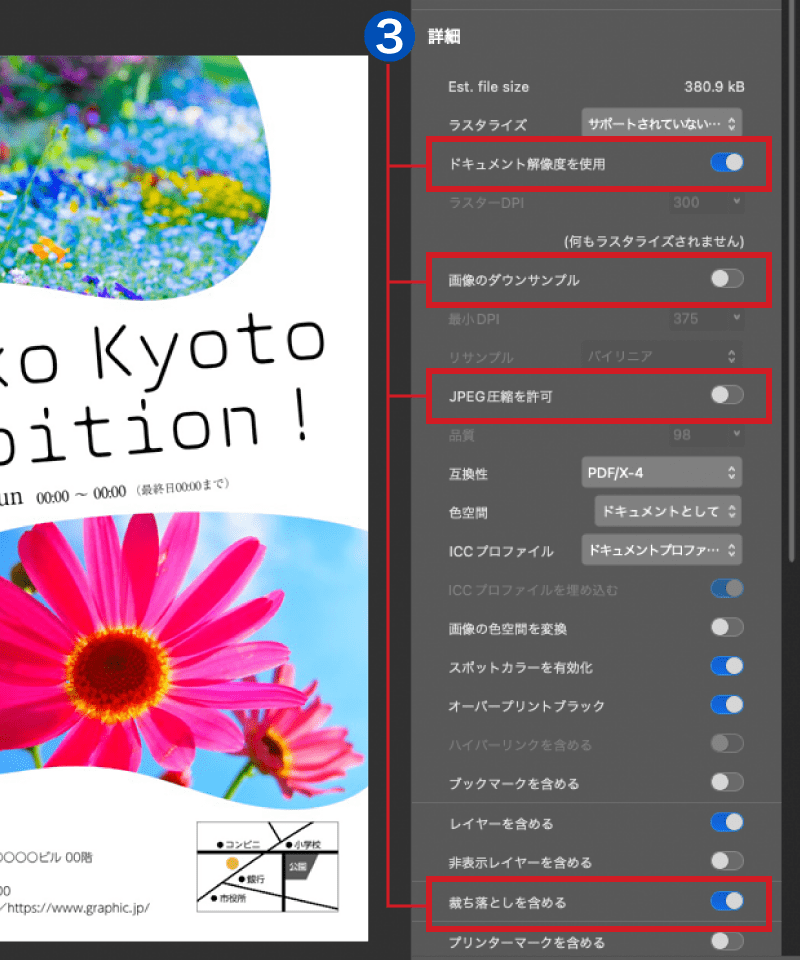Open the ICCプロファイル dropdown
This screenshot has height=960, width=800.
point(661,550)
